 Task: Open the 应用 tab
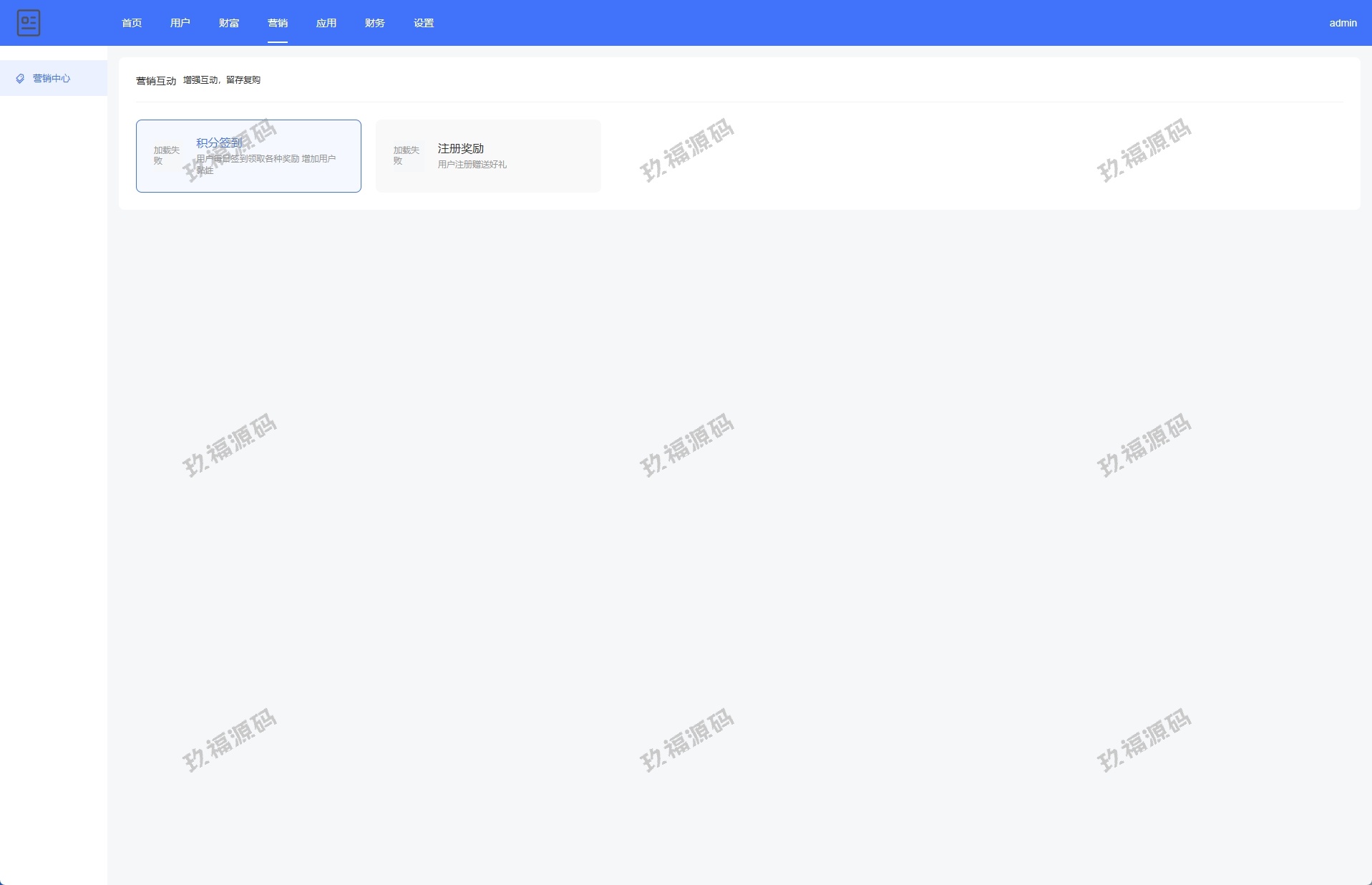(326, 23)
